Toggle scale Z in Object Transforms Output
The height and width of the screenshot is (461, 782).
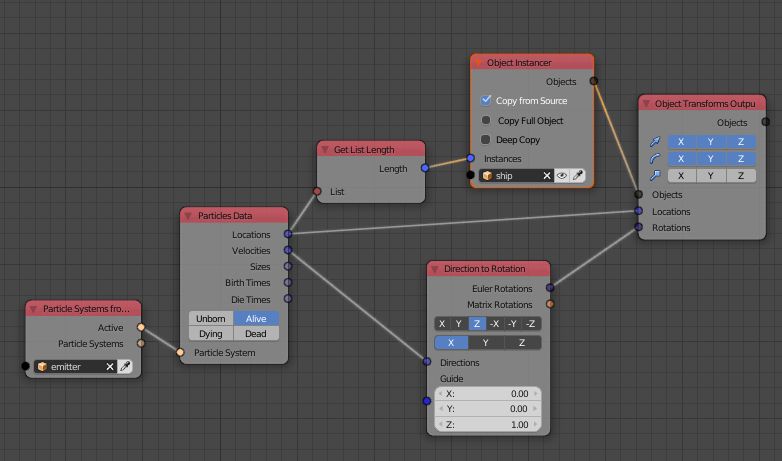[x=741, y=176]
